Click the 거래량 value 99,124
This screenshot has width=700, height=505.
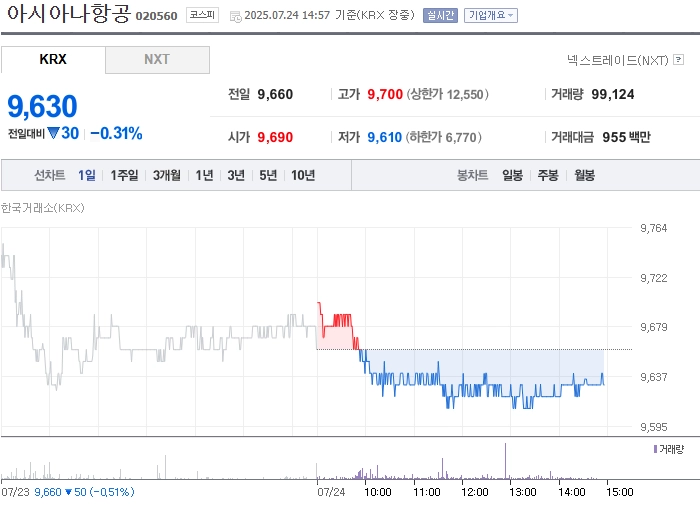612,94
